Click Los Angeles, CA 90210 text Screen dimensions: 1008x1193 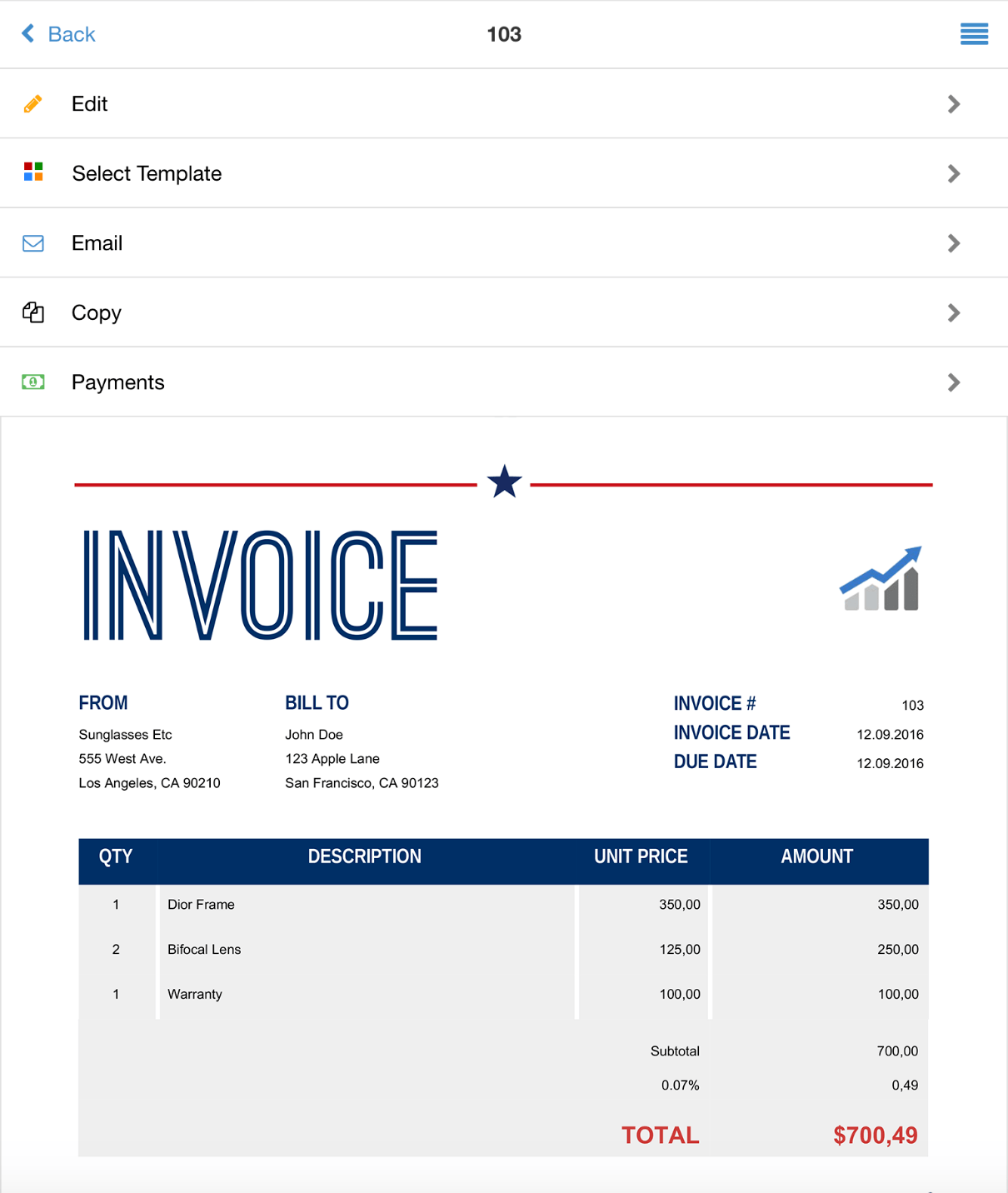(149, 782)
